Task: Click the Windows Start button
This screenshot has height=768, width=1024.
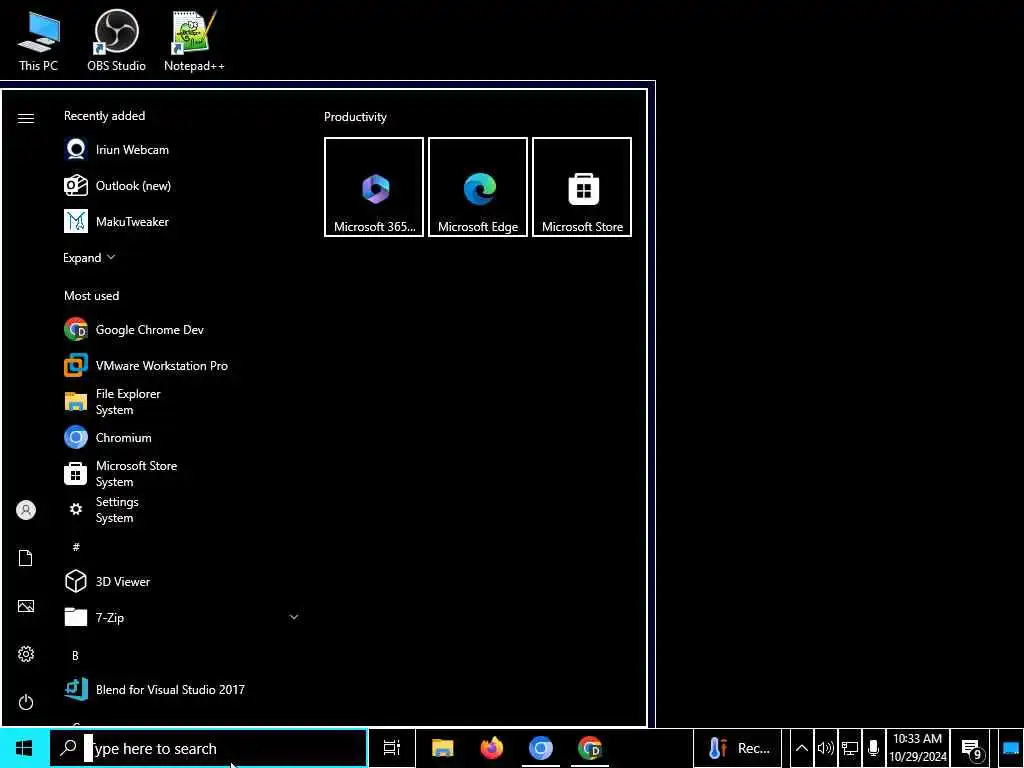Action: [24, 748]
